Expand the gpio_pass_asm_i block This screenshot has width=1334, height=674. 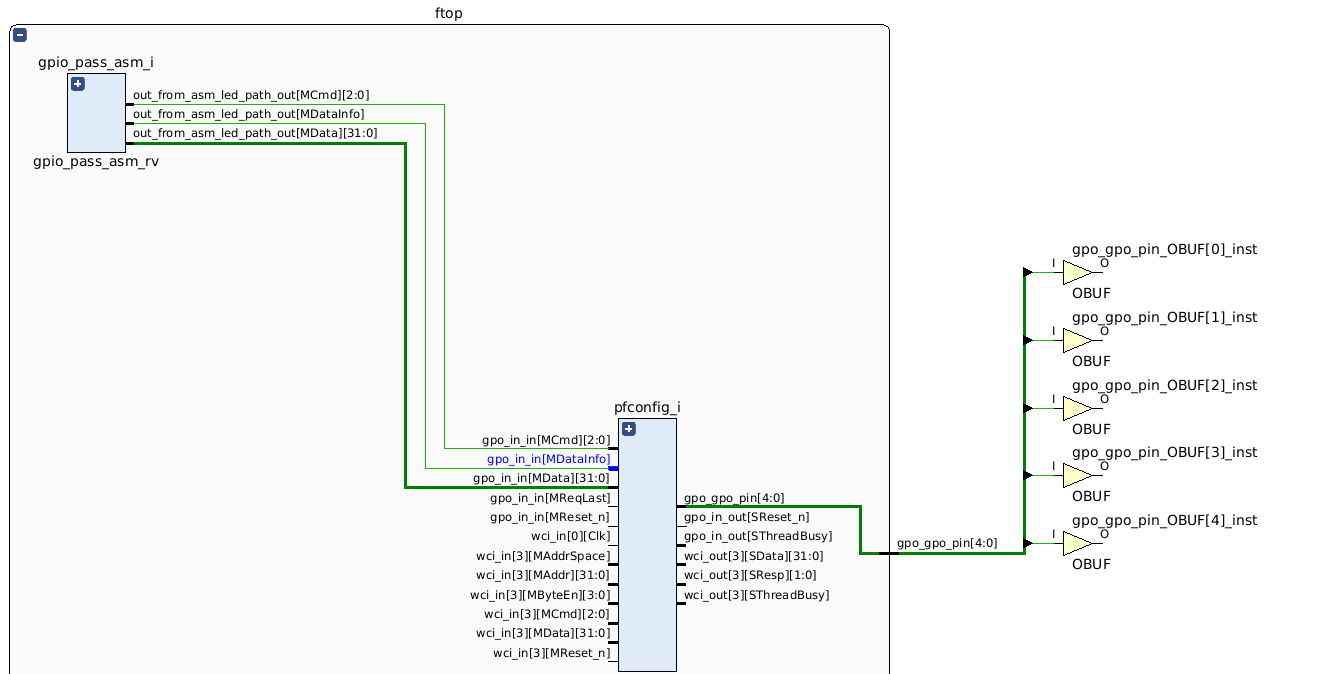78,84
